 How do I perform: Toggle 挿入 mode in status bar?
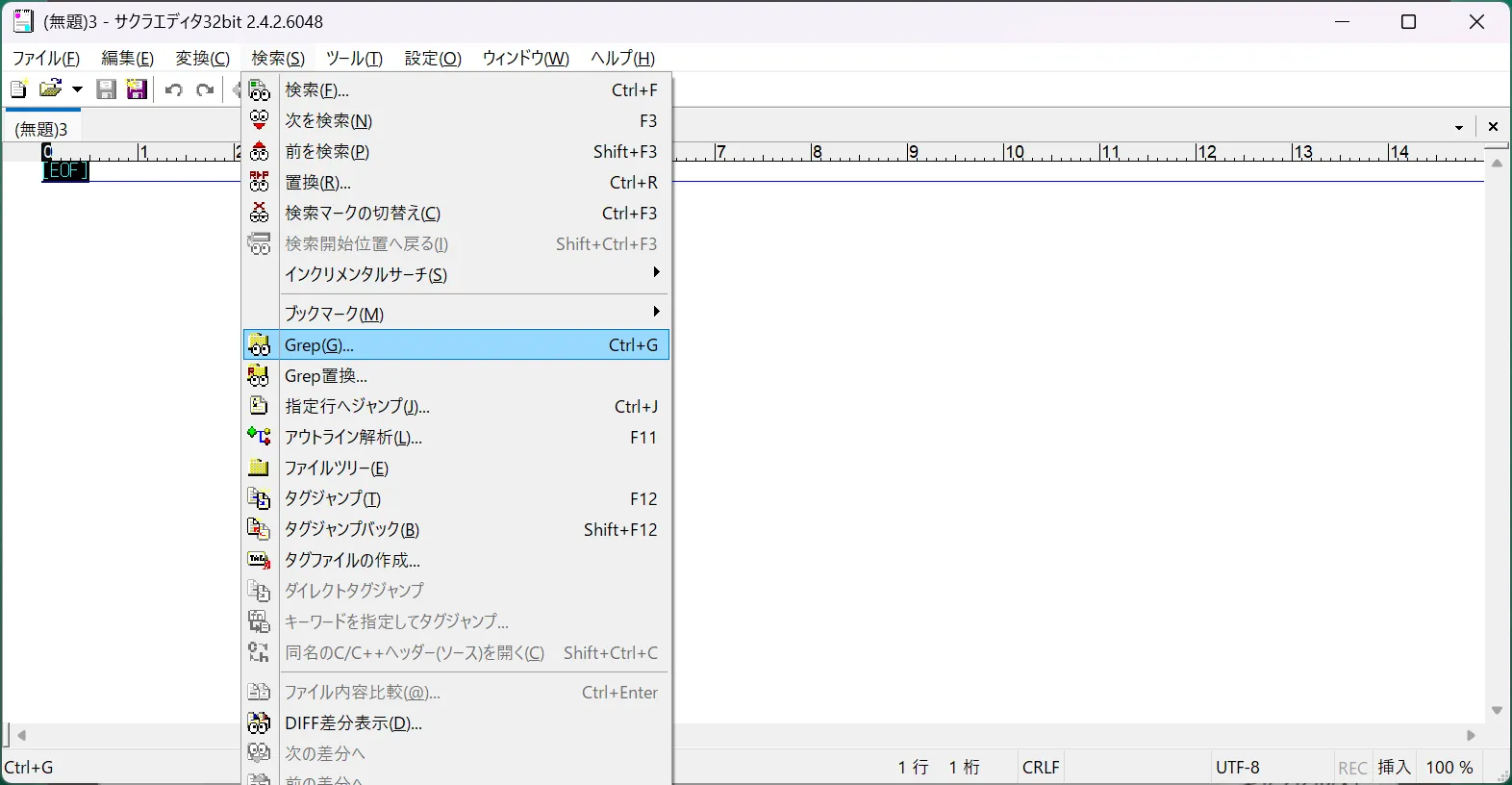(1394, 767)
